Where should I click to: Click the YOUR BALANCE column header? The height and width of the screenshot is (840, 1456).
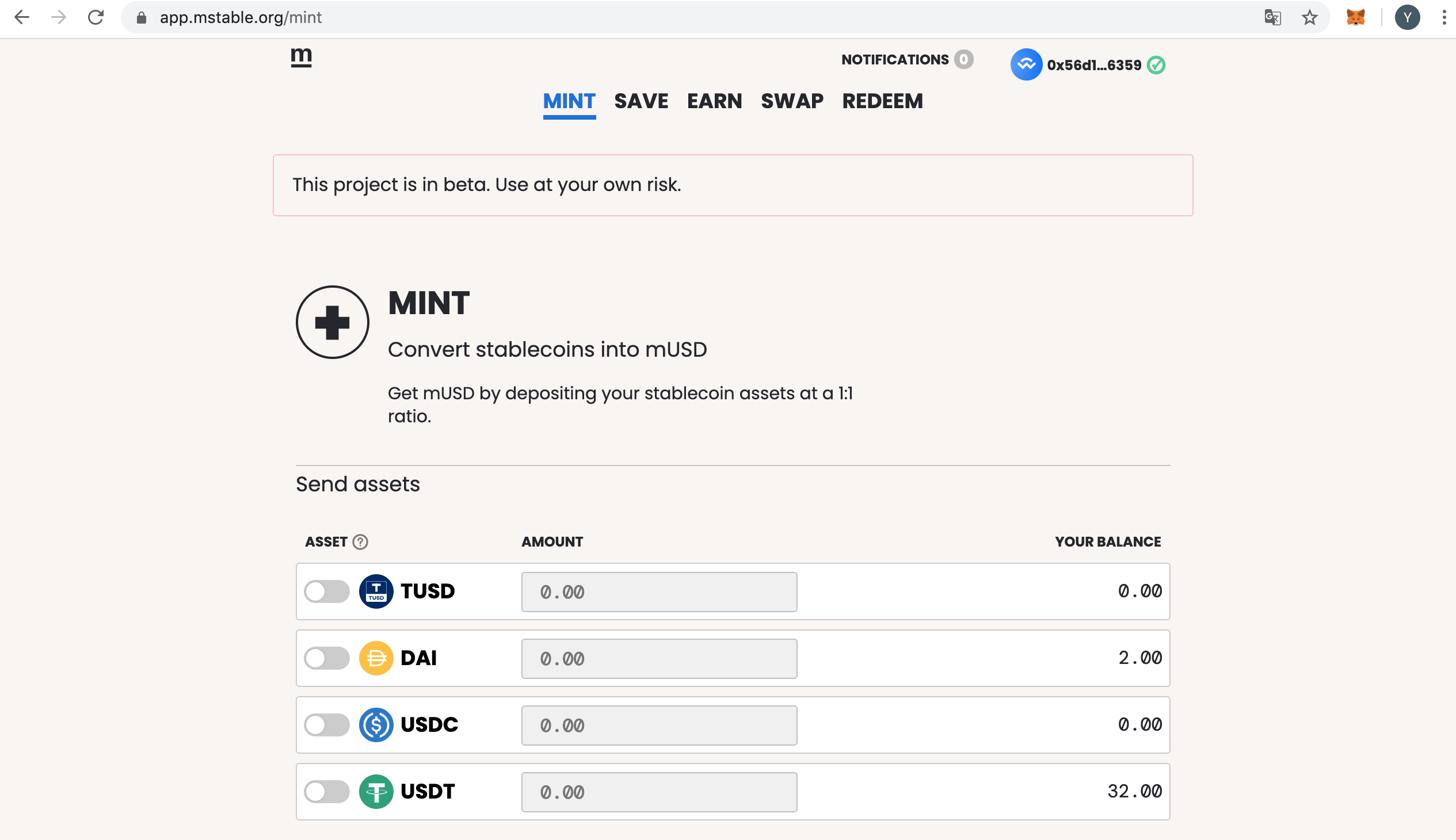[x=1108, y=542]
